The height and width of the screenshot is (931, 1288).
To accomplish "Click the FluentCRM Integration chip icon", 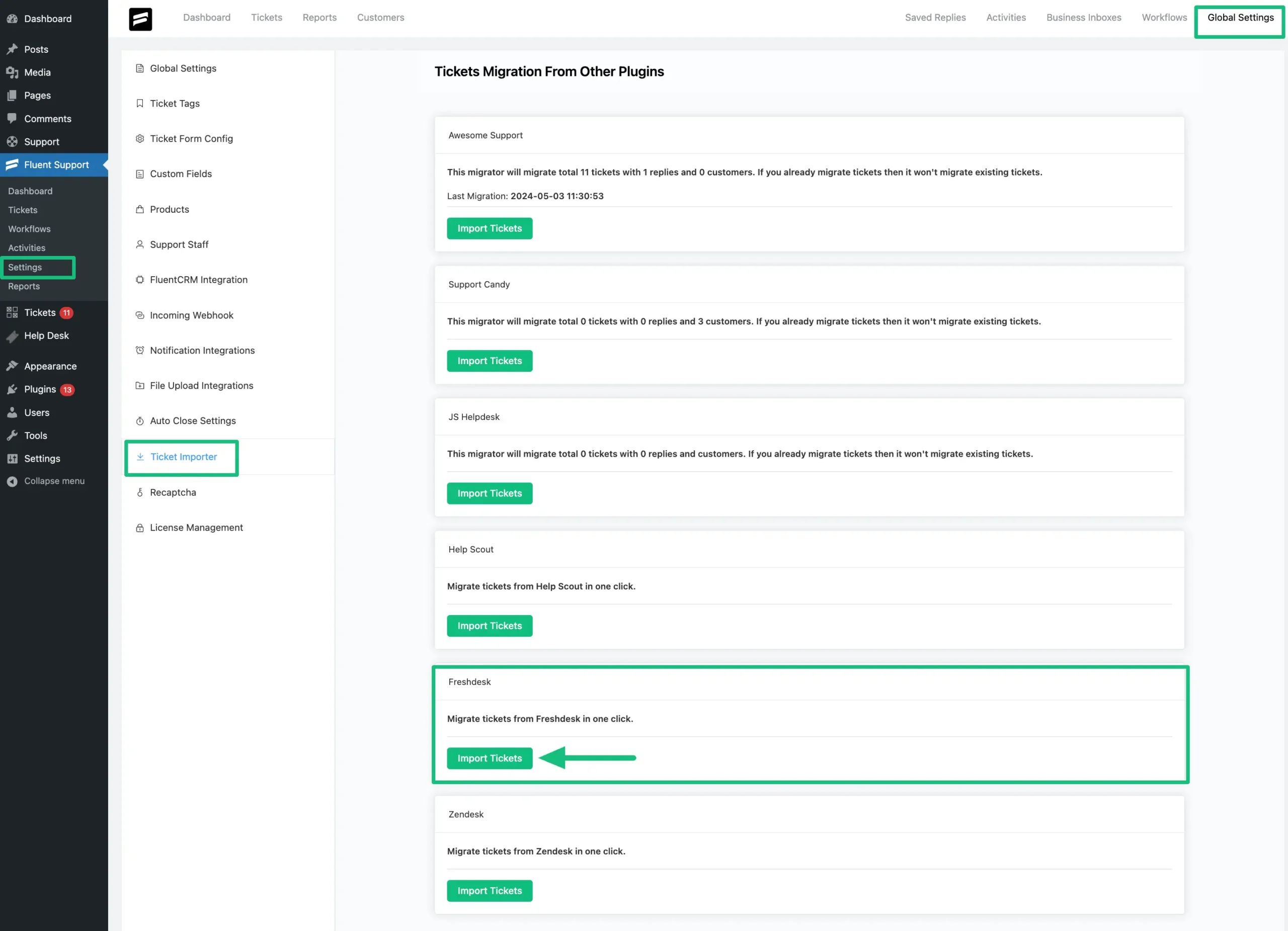I will point(140,280).
